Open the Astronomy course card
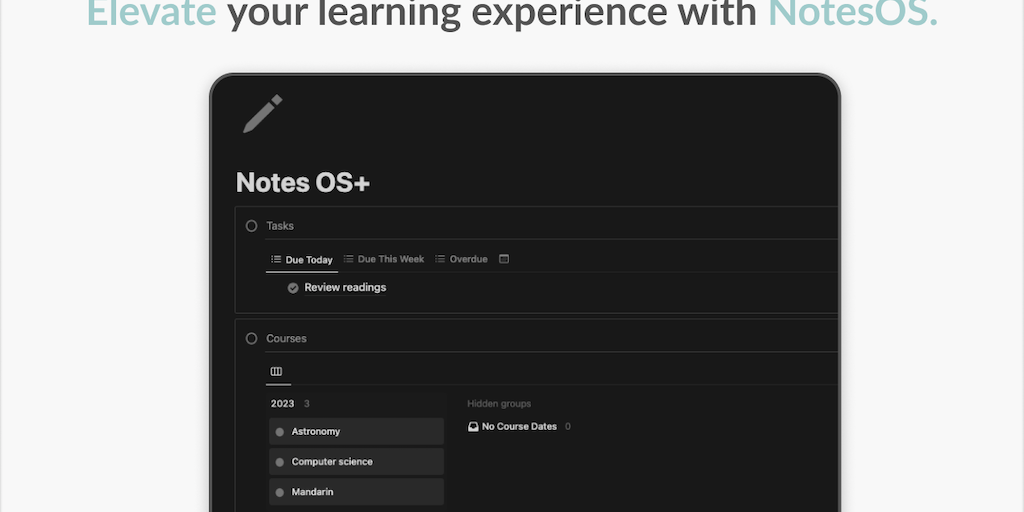 357,432
